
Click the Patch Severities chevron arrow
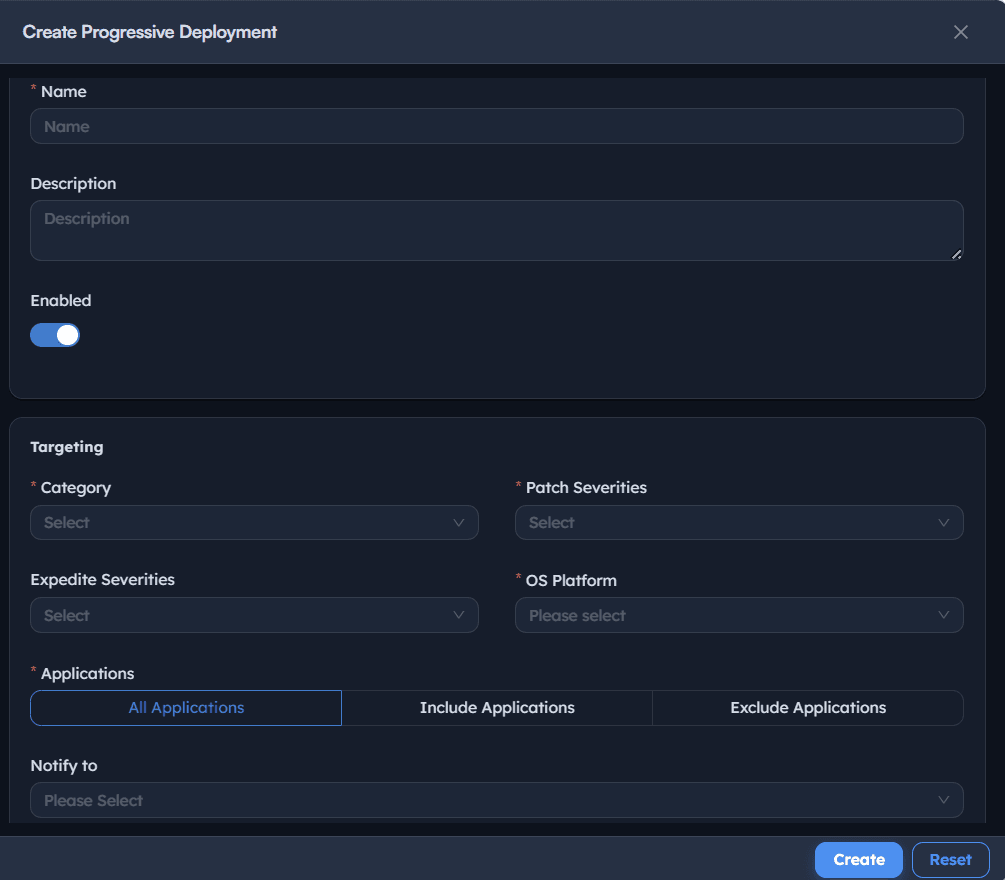coord(943,522)
